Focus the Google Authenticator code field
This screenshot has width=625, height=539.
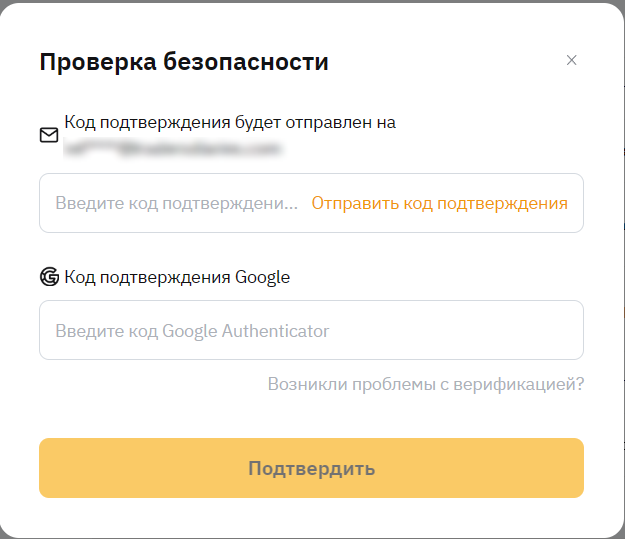[x=311, y=330]
